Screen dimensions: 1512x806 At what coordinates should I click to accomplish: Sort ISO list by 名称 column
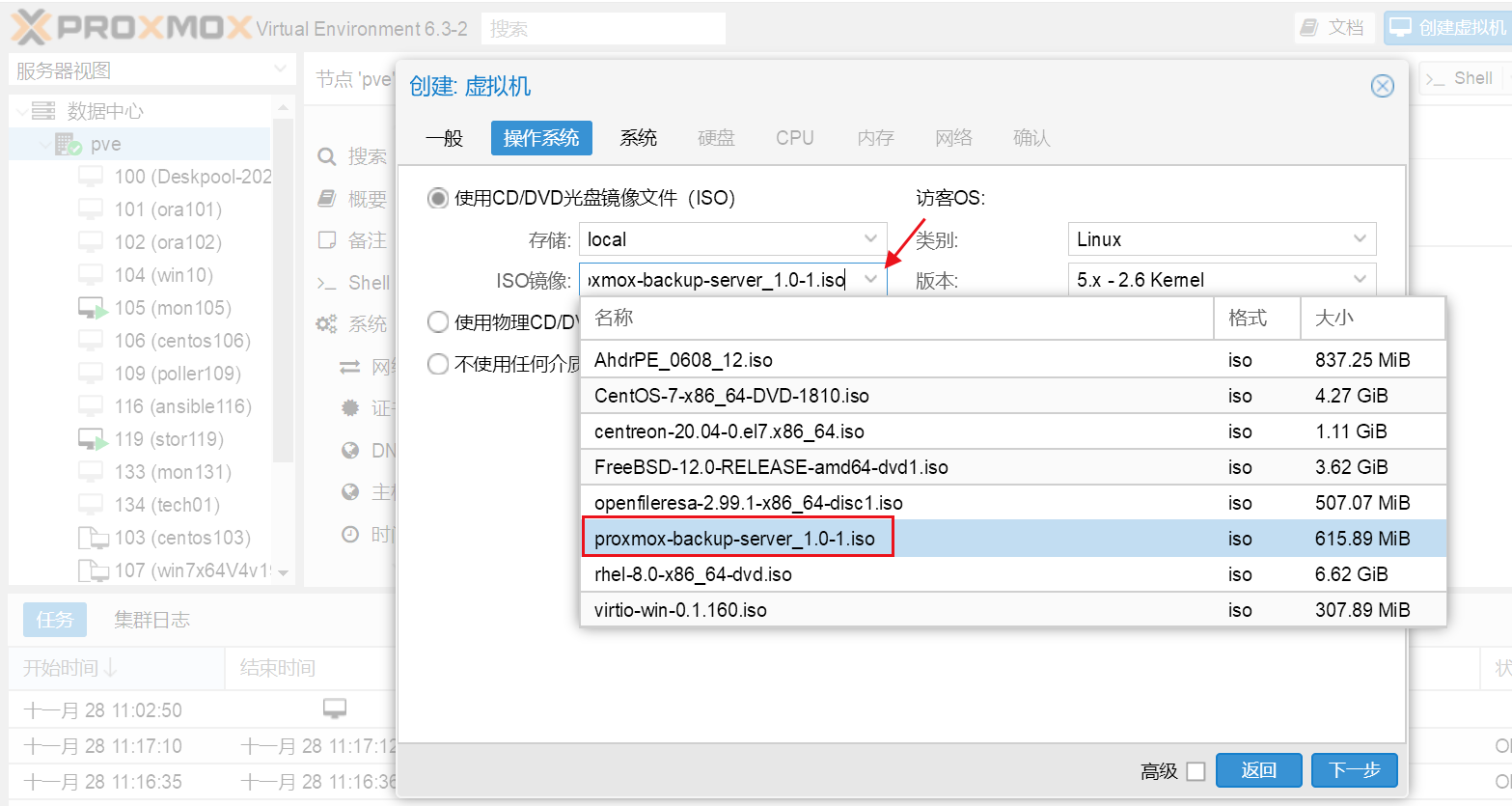[x=896, y=318]
